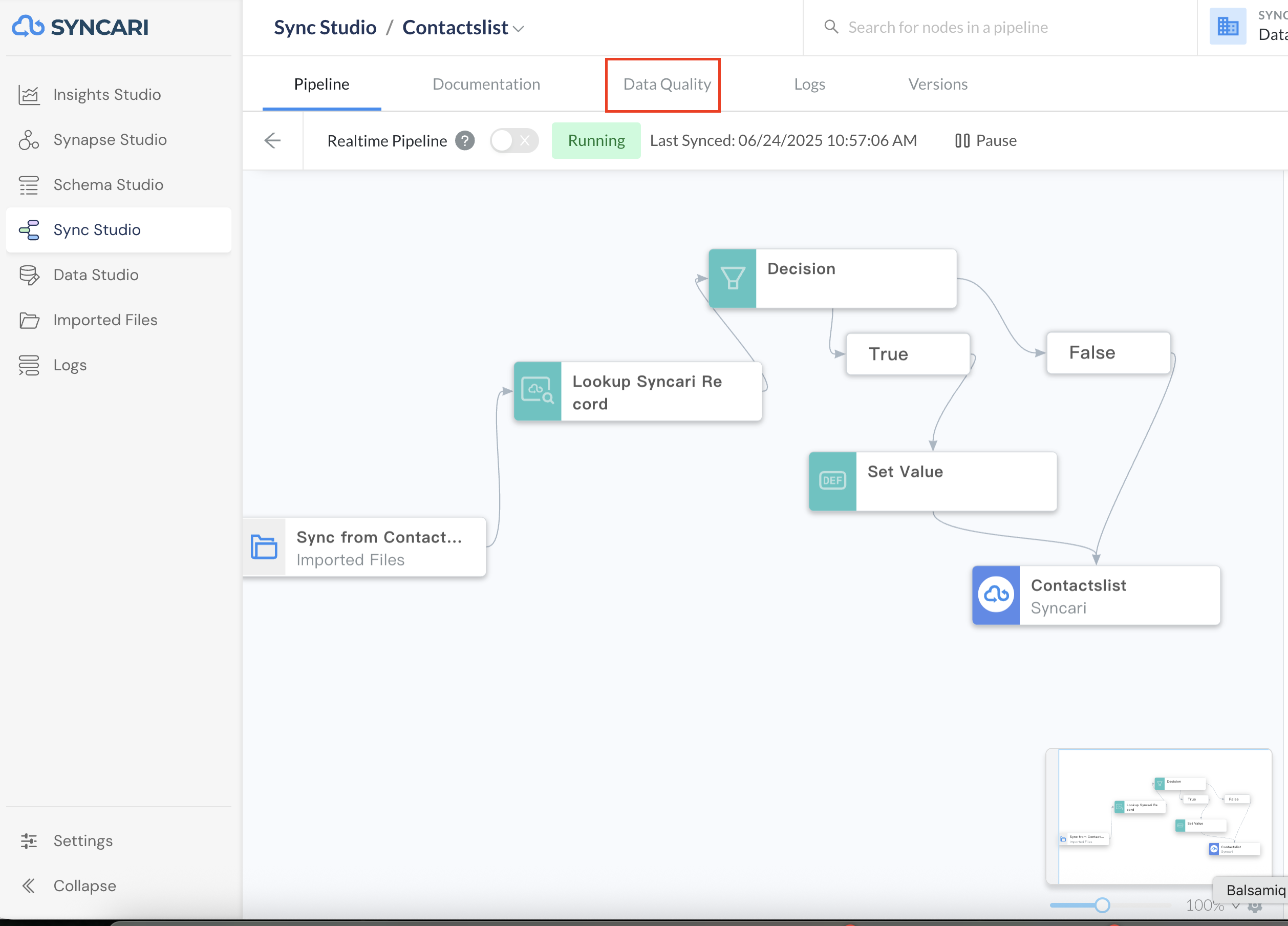Click the pipeline minimap thumbnail
This screenshot has height=926, width=1288.
(x=1158, y=816)
